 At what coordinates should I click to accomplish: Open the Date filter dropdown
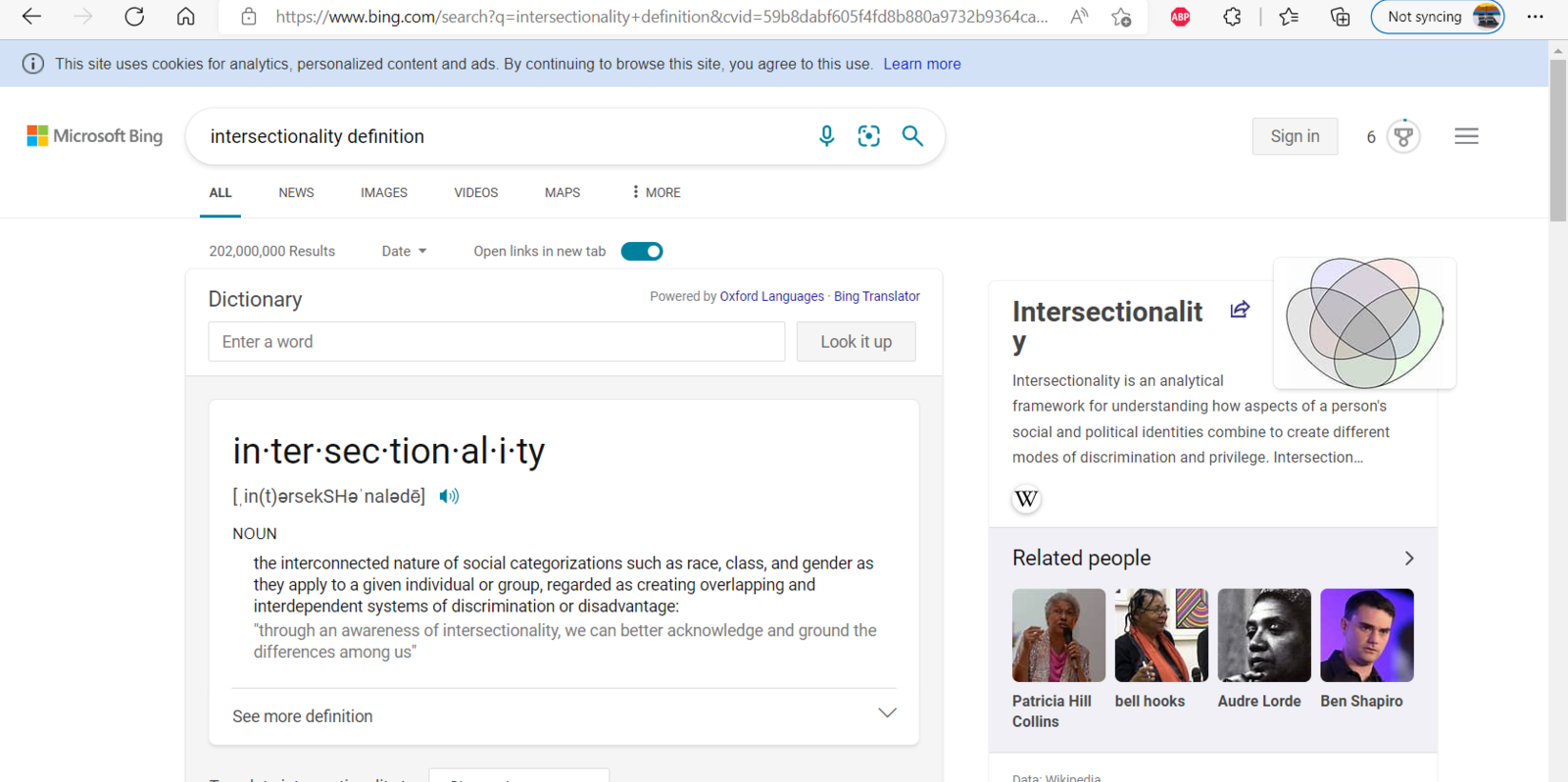(404, 252)
